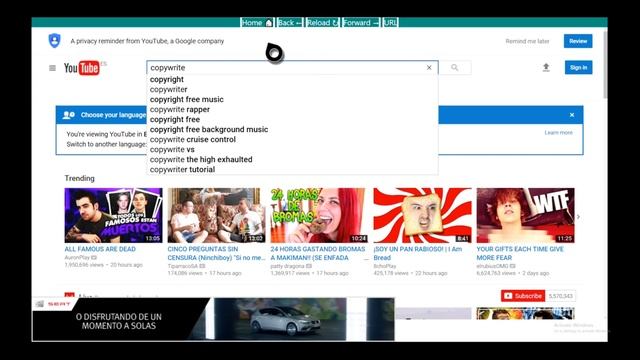Open patty dragona channel link

[287, 266]
